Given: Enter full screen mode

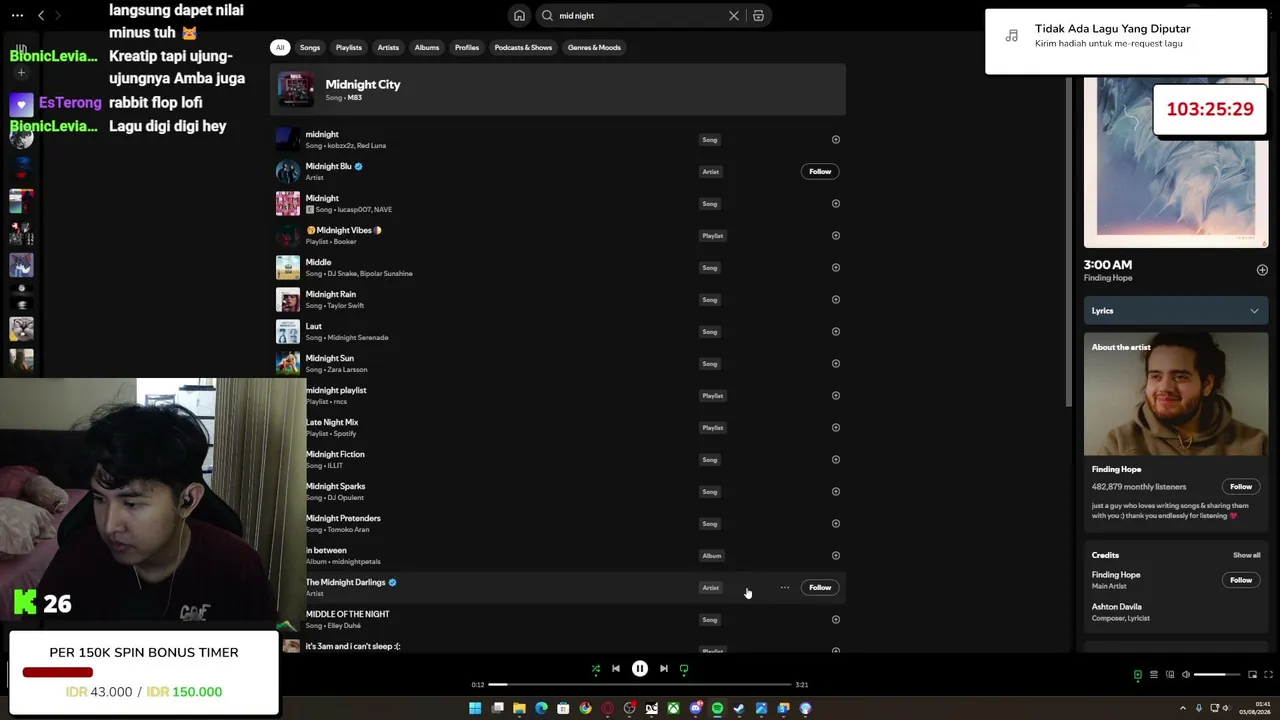Looking at the screenshot, I should click(1269, 675).
